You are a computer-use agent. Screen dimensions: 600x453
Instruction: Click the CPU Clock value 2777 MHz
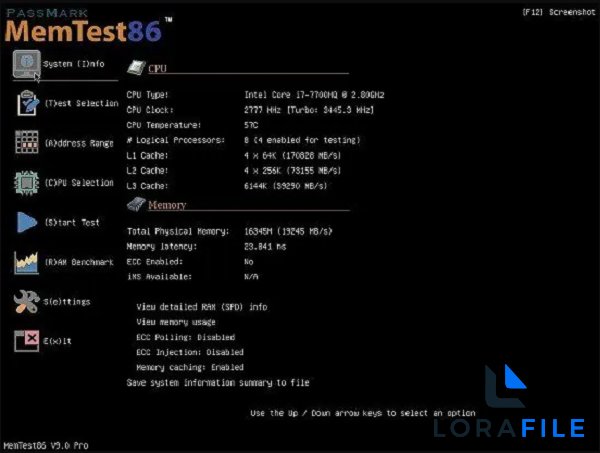309,110
